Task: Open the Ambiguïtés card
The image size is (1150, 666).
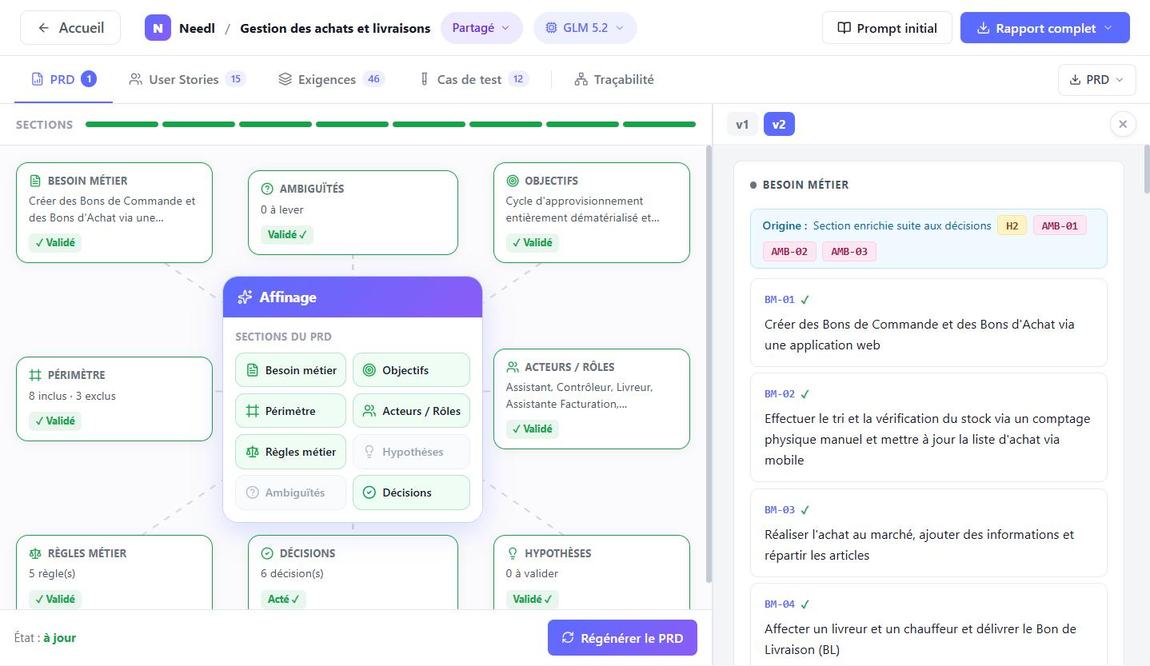Action: click(x=353, y=213)
